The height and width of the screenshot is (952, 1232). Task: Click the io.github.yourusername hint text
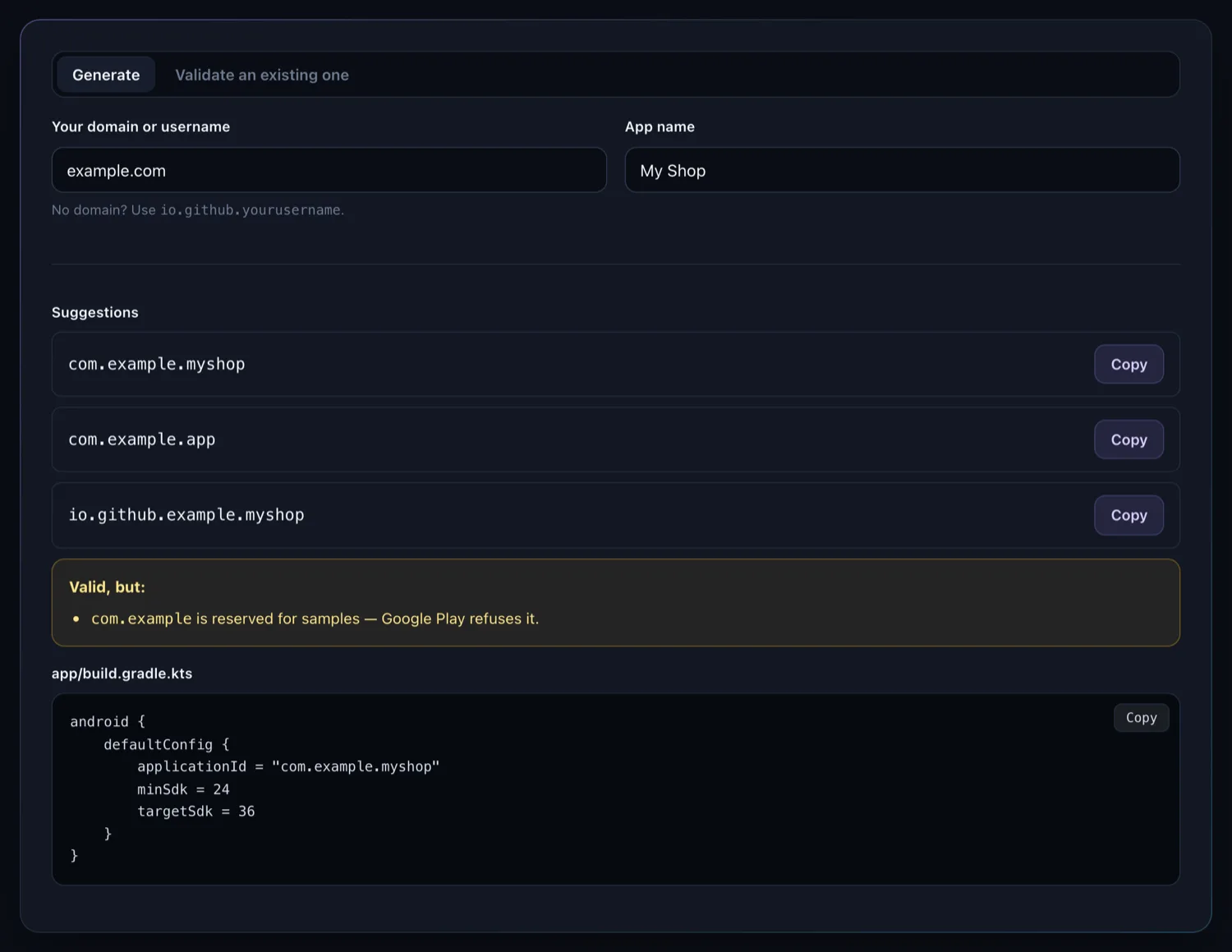coord(251,209)
